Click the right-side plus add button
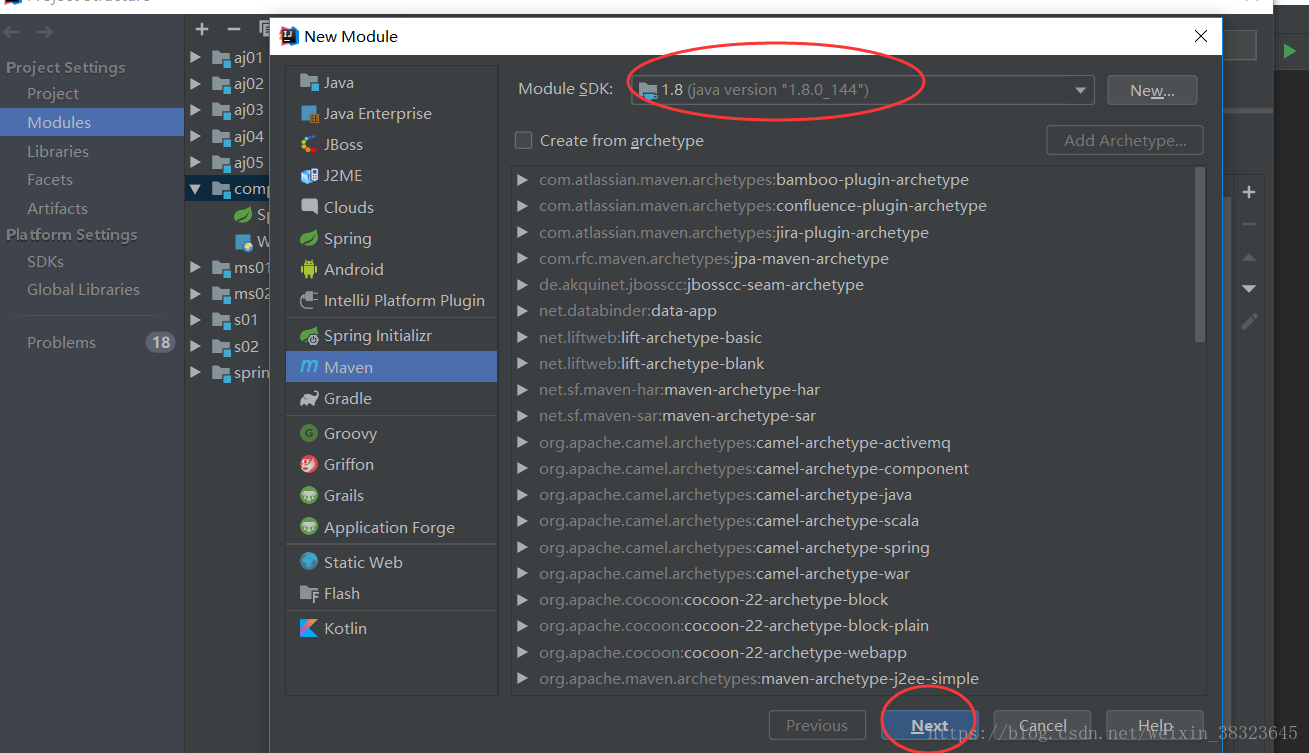Screen dimensions: 1309x753 click(1248, 192)
